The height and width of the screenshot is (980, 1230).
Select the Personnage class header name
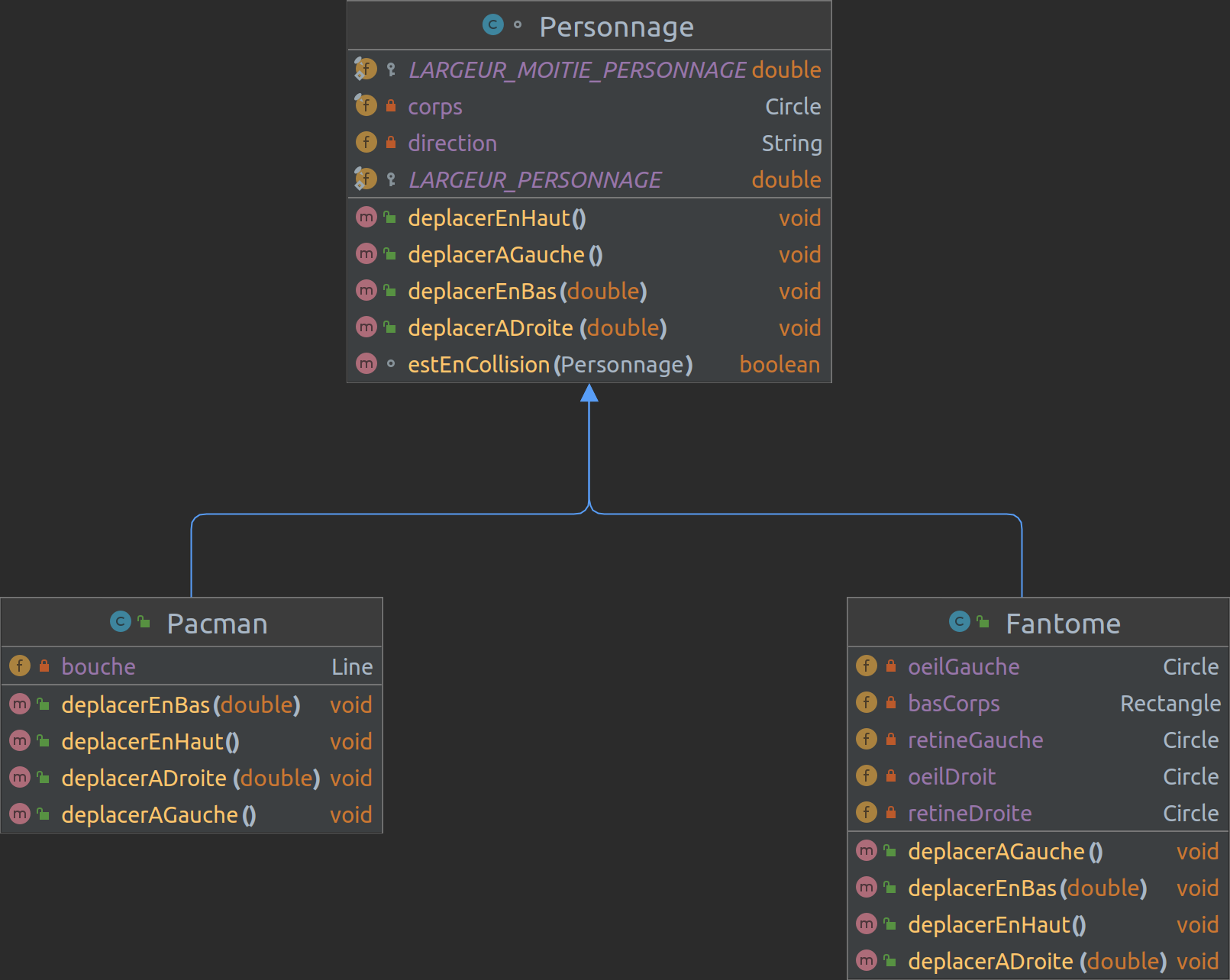(616, 27)
